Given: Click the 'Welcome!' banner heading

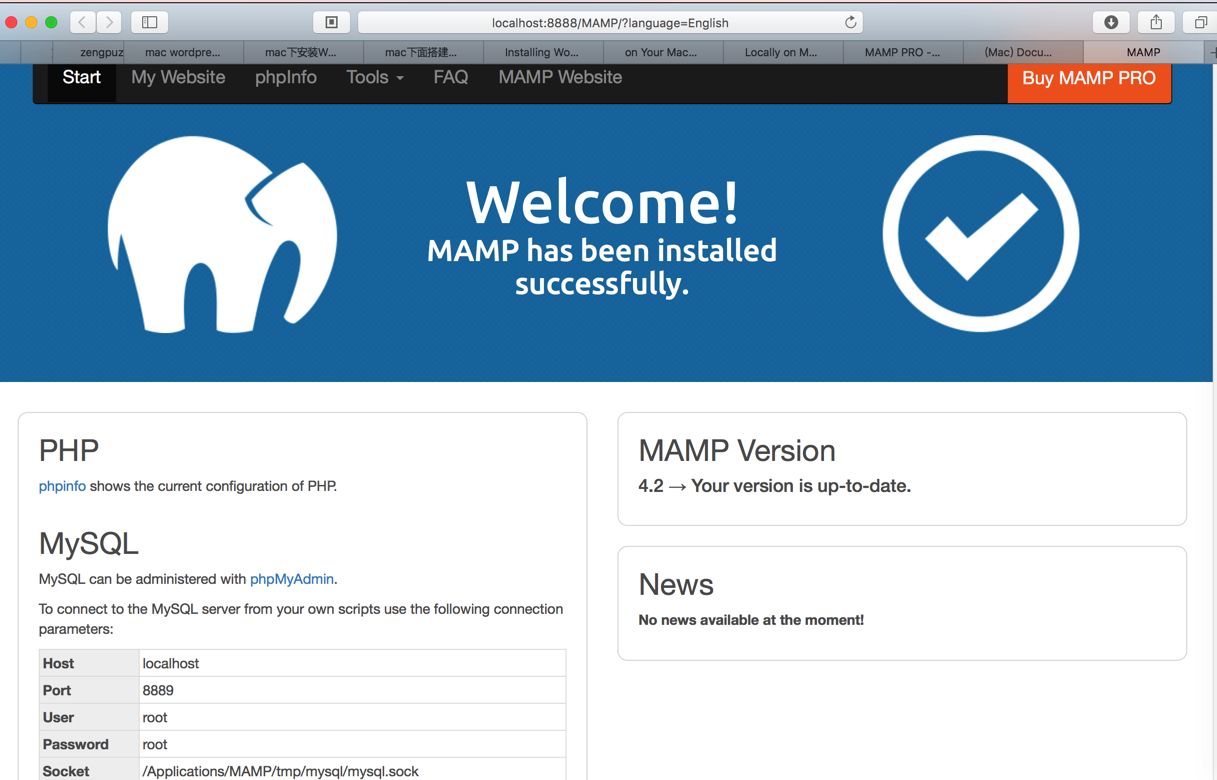Looking at the screenshot, I should (x=602, y=202).
